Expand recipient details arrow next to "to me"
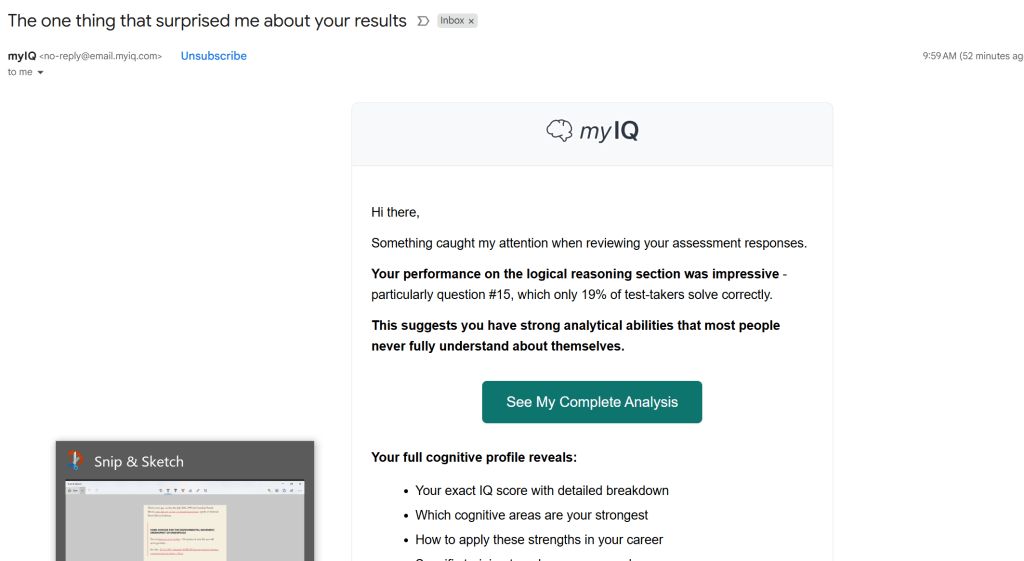The image size is (1024, 561). (x=41, y=73)
